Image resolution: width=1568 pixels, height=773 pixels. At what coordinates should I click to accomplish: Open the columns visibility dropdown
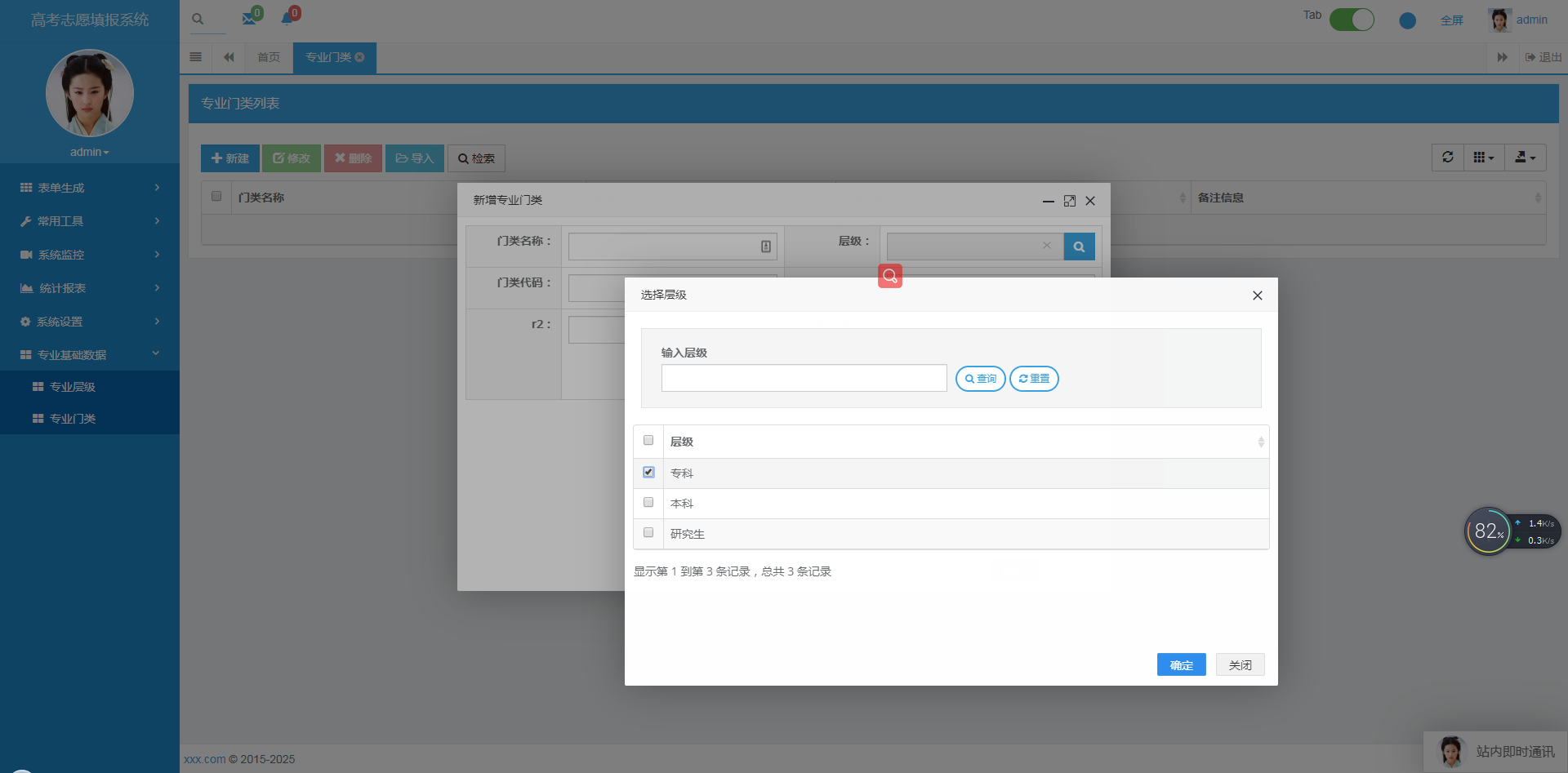[1484, 157]
